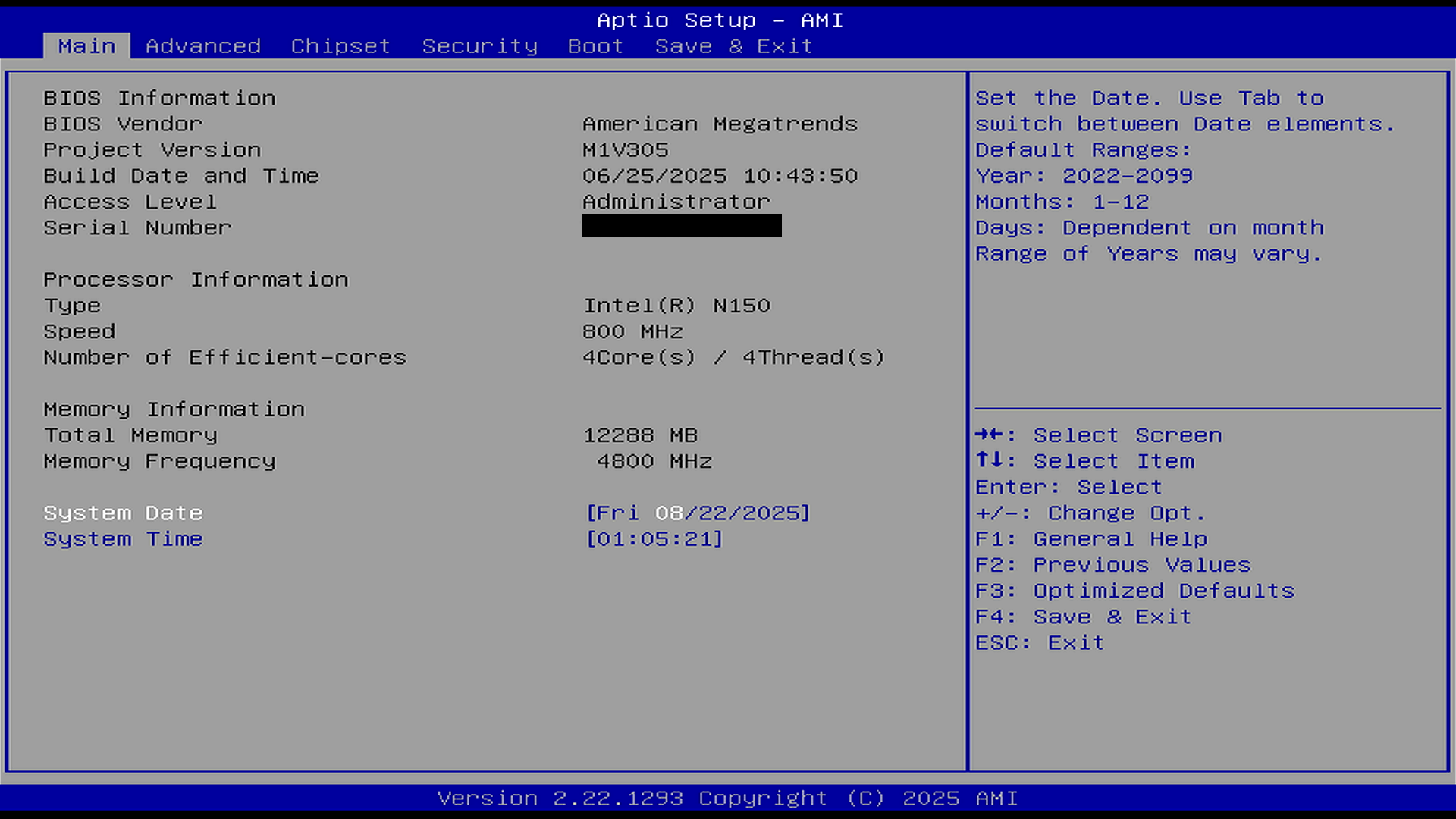Click the ESC Exit hint
Screen dimensions: 1456x819
[x=1039, y=643]
